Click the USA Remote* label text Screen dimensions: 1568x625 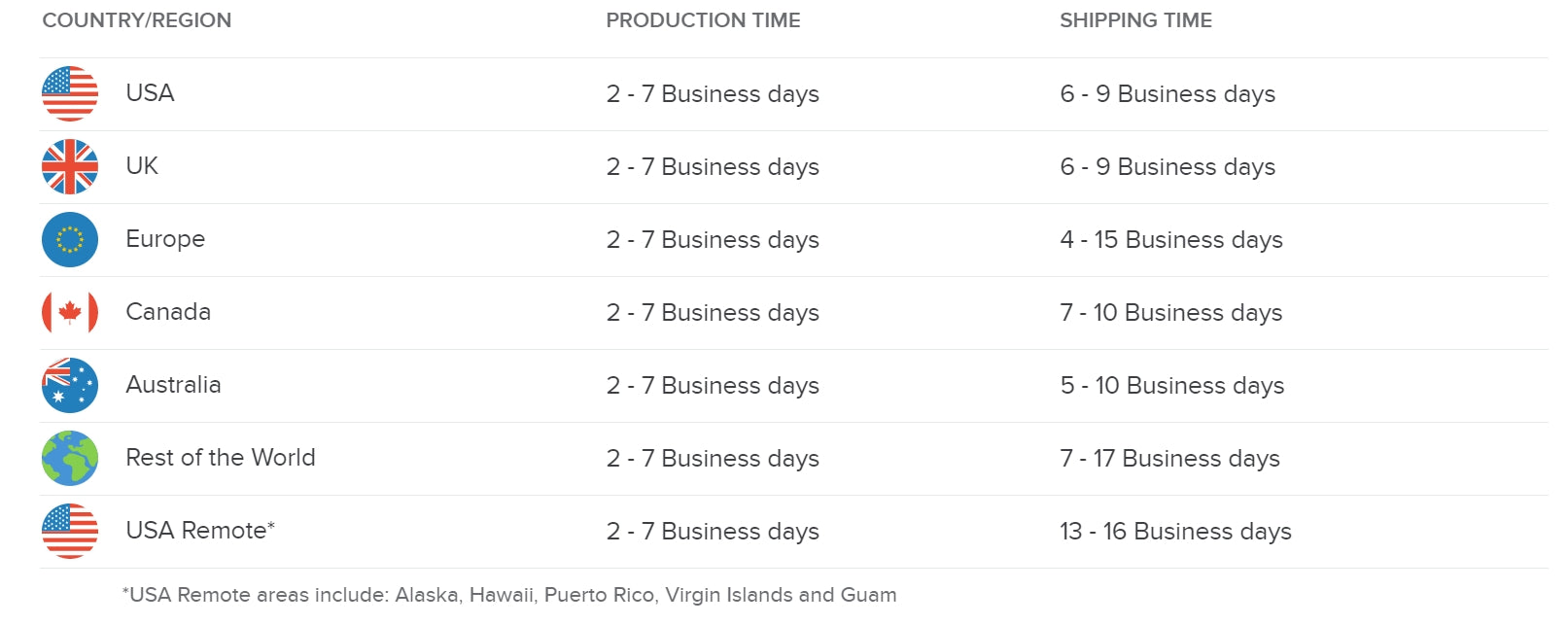click(200, 531)
